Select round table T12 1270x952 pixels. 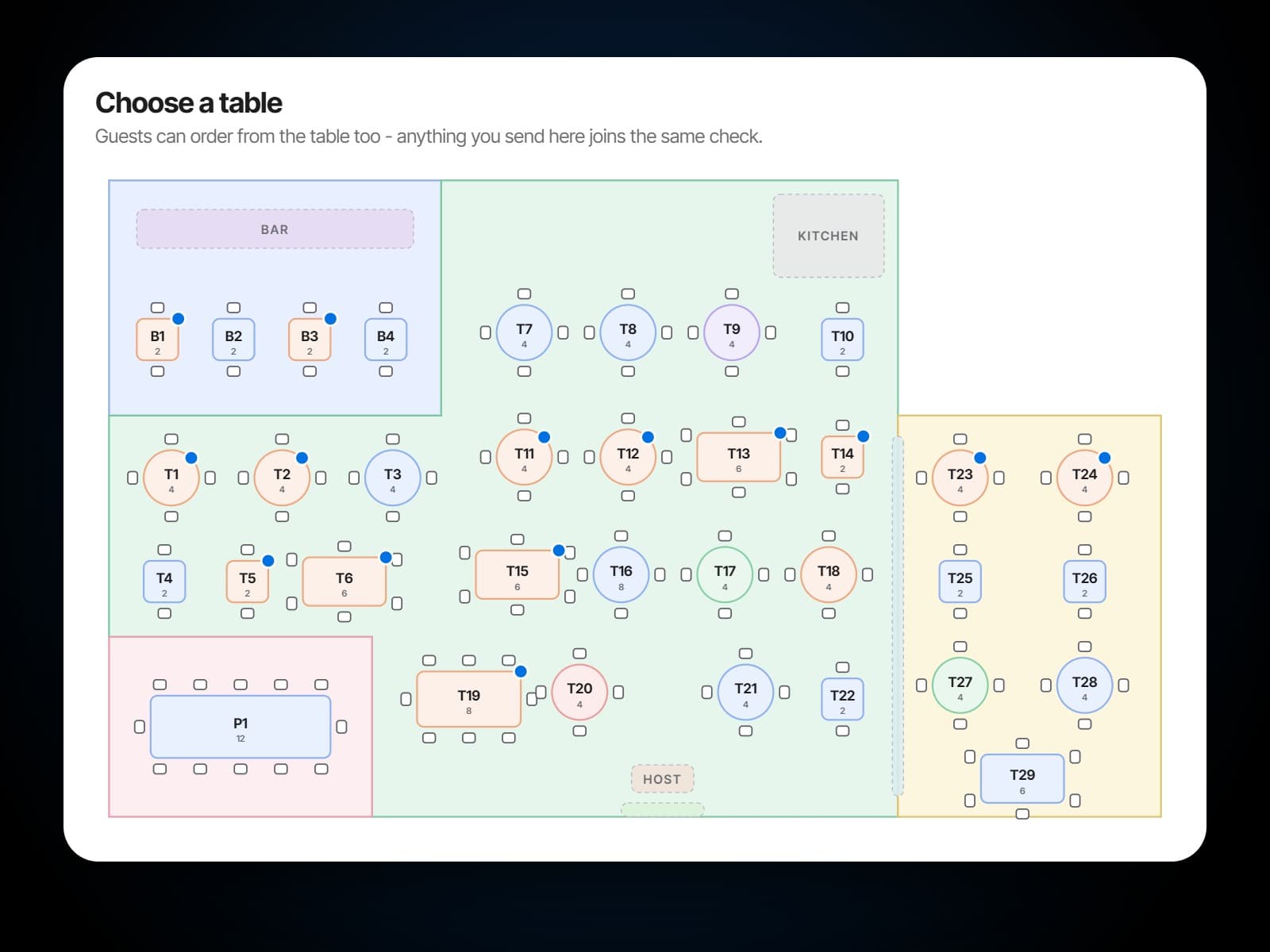628,457
